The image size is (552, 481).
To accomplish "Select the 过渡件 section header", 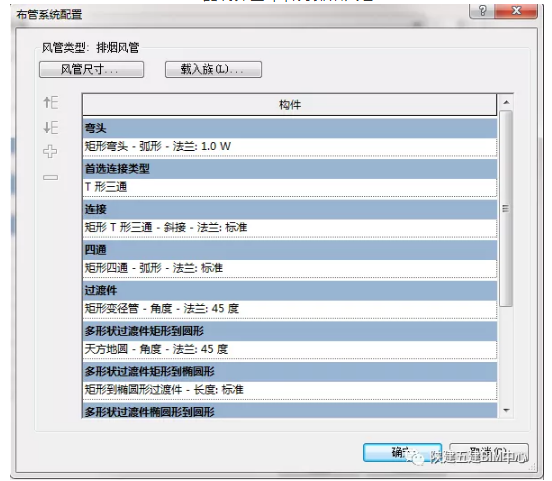I will (290, 291).
